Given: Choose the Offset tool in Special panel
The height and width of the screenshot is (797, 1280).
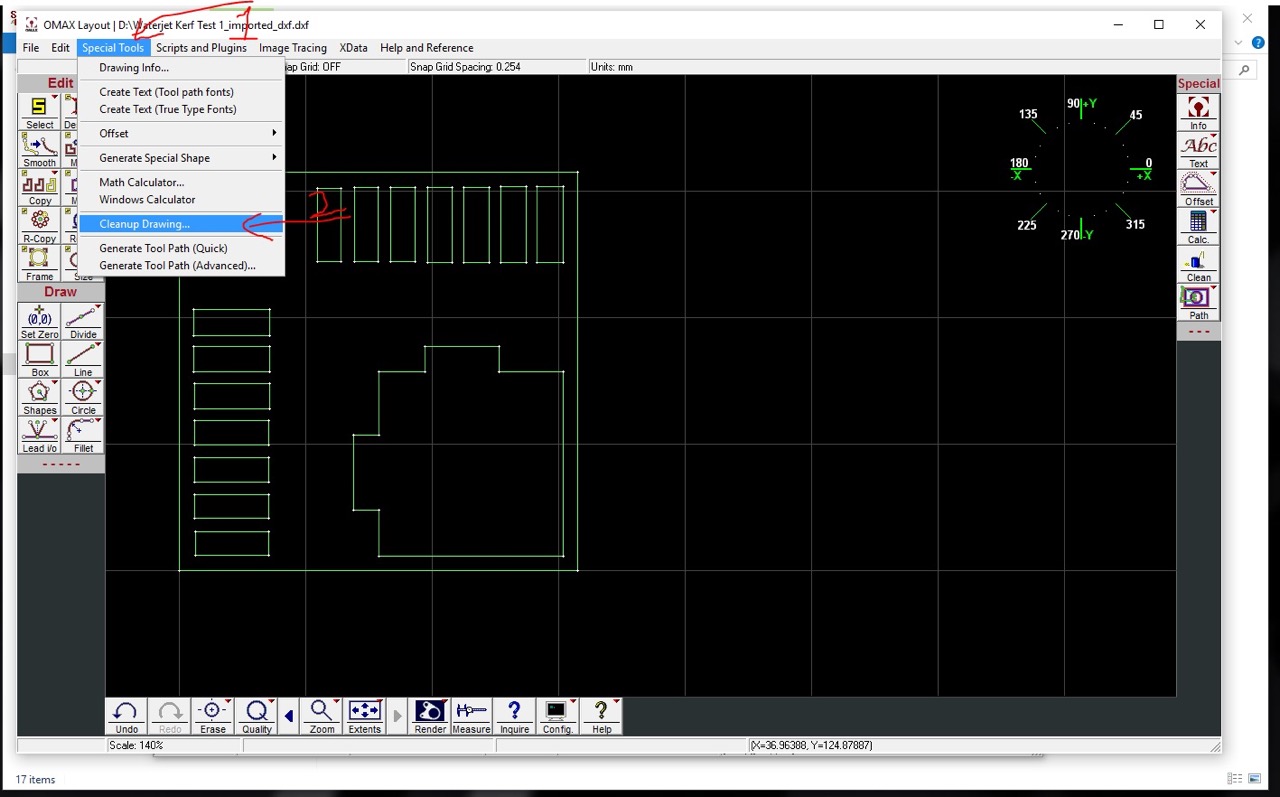Looking at the screenshot, I should point(1198,189).
